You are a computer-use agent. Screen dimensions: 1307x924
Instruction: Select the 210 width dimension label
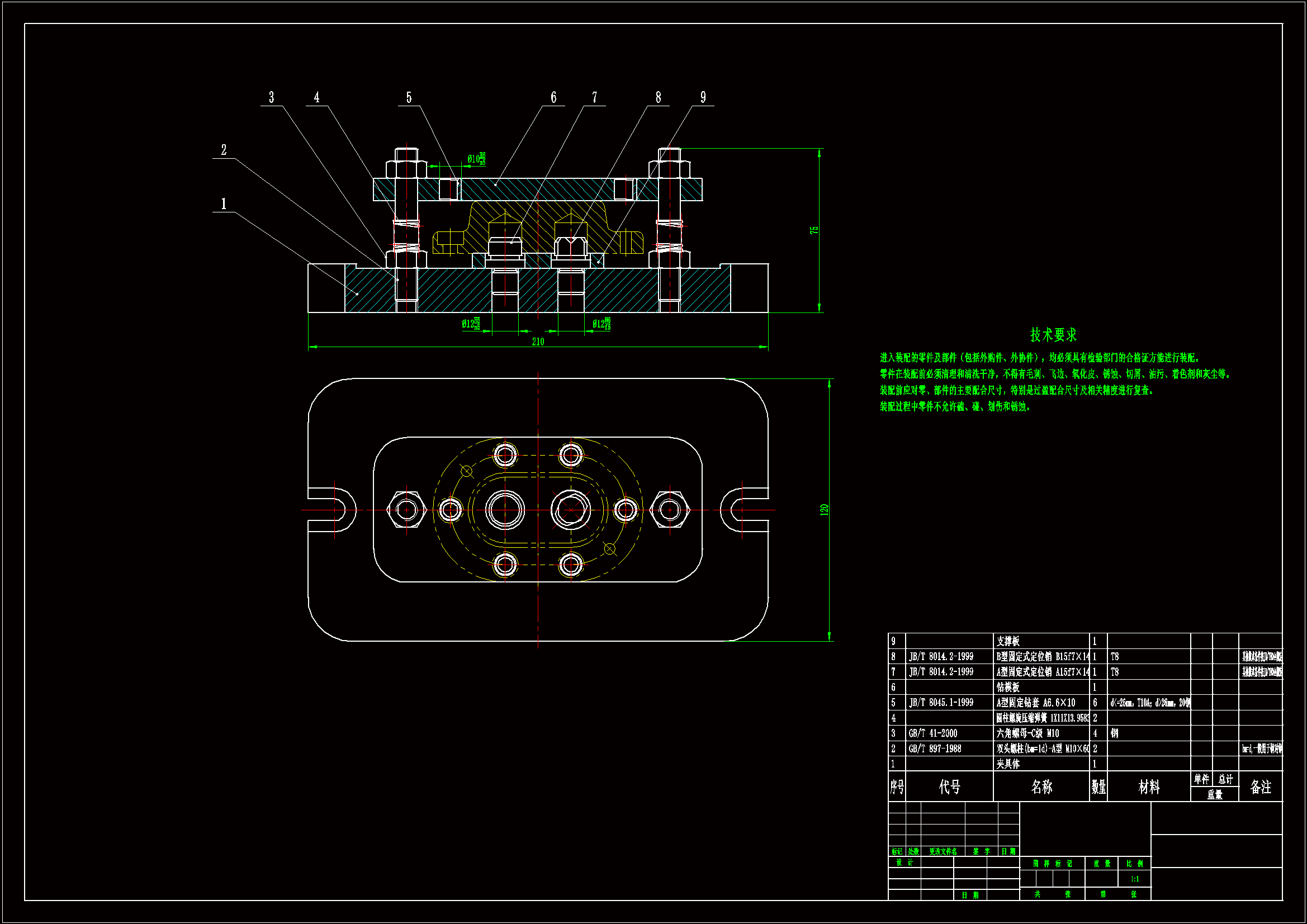coord(538,342)
